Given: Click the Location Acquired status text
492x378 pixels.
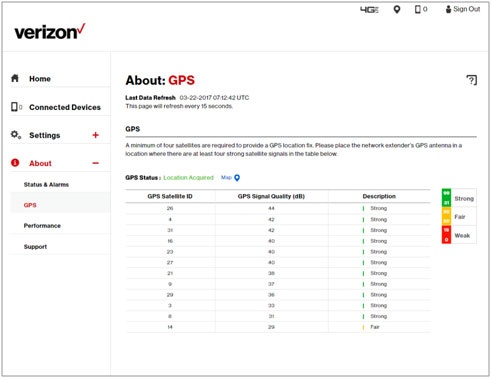Looking at the screenshot, I should point(188,178).
